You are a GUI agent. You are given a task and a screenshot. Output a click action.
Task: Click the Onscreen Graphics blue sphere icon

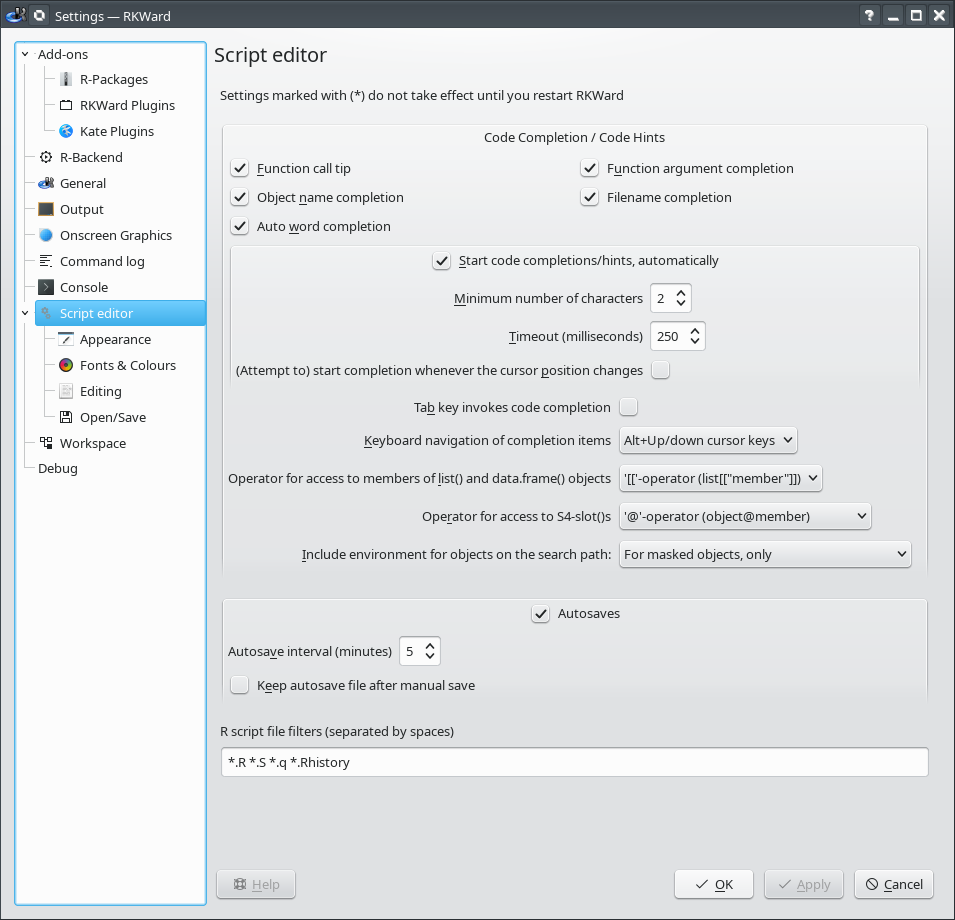[x=46, y=235]
